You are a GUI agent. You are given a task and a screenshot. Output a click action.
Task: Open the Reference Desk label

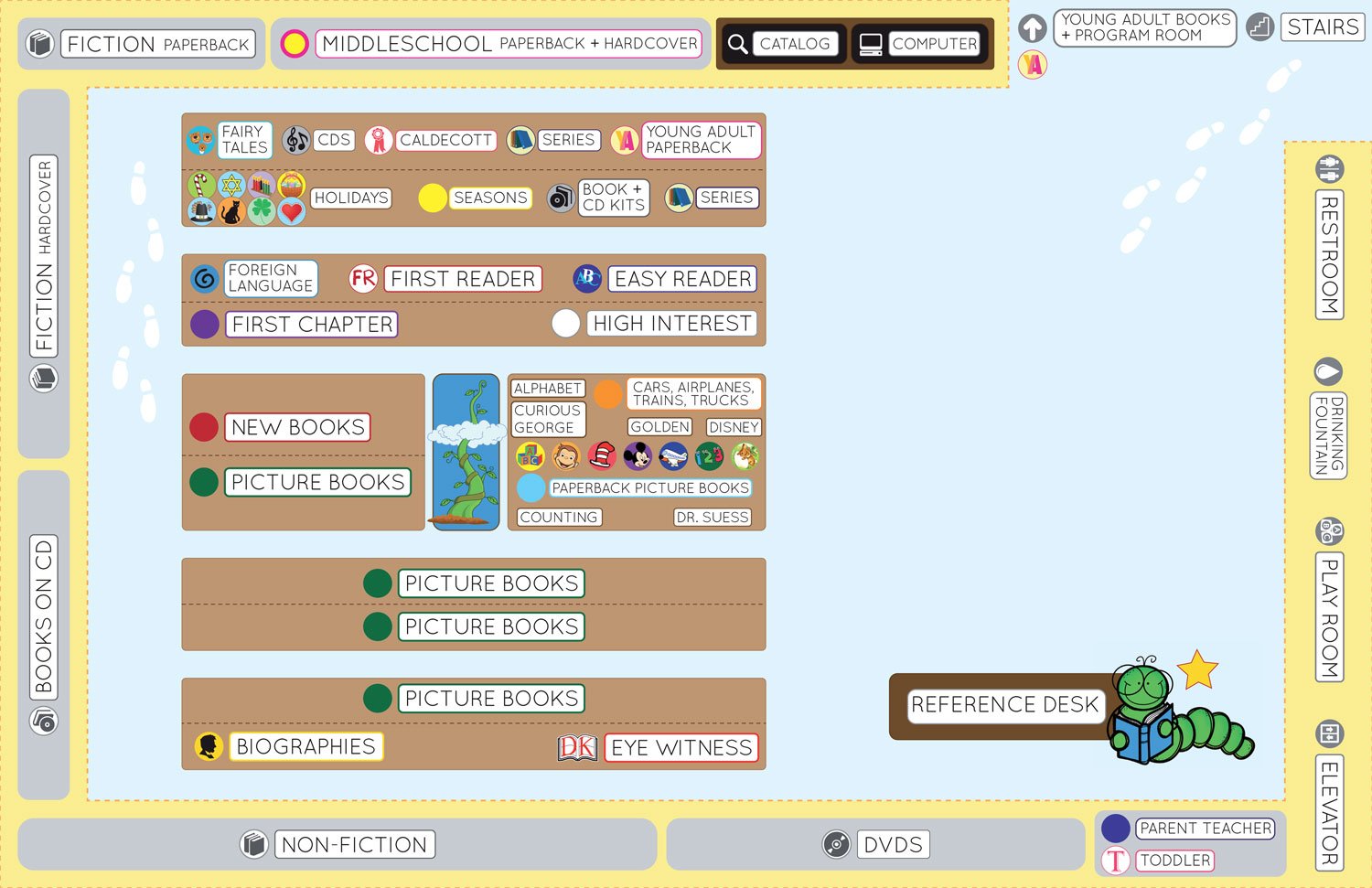point(1004,705)
